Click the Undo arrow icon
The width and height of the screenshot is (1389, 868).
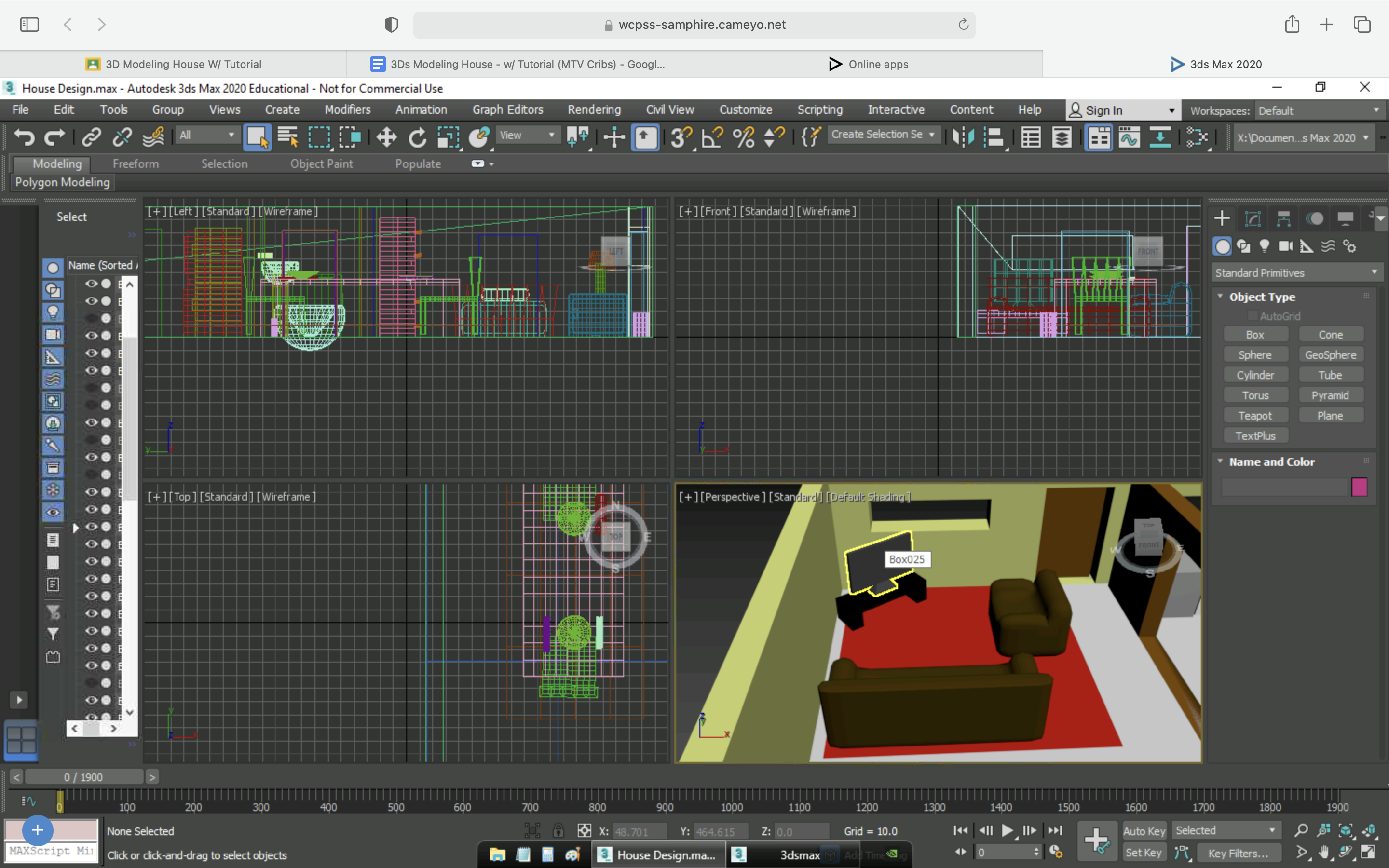click(24, 138)
